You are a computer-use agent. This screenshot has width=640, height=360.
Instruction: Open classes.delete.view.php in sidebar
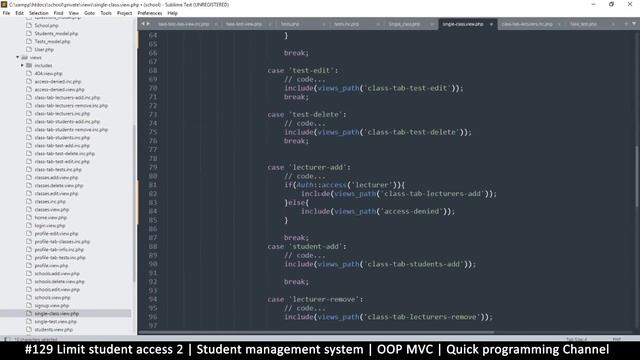[58, 186]
